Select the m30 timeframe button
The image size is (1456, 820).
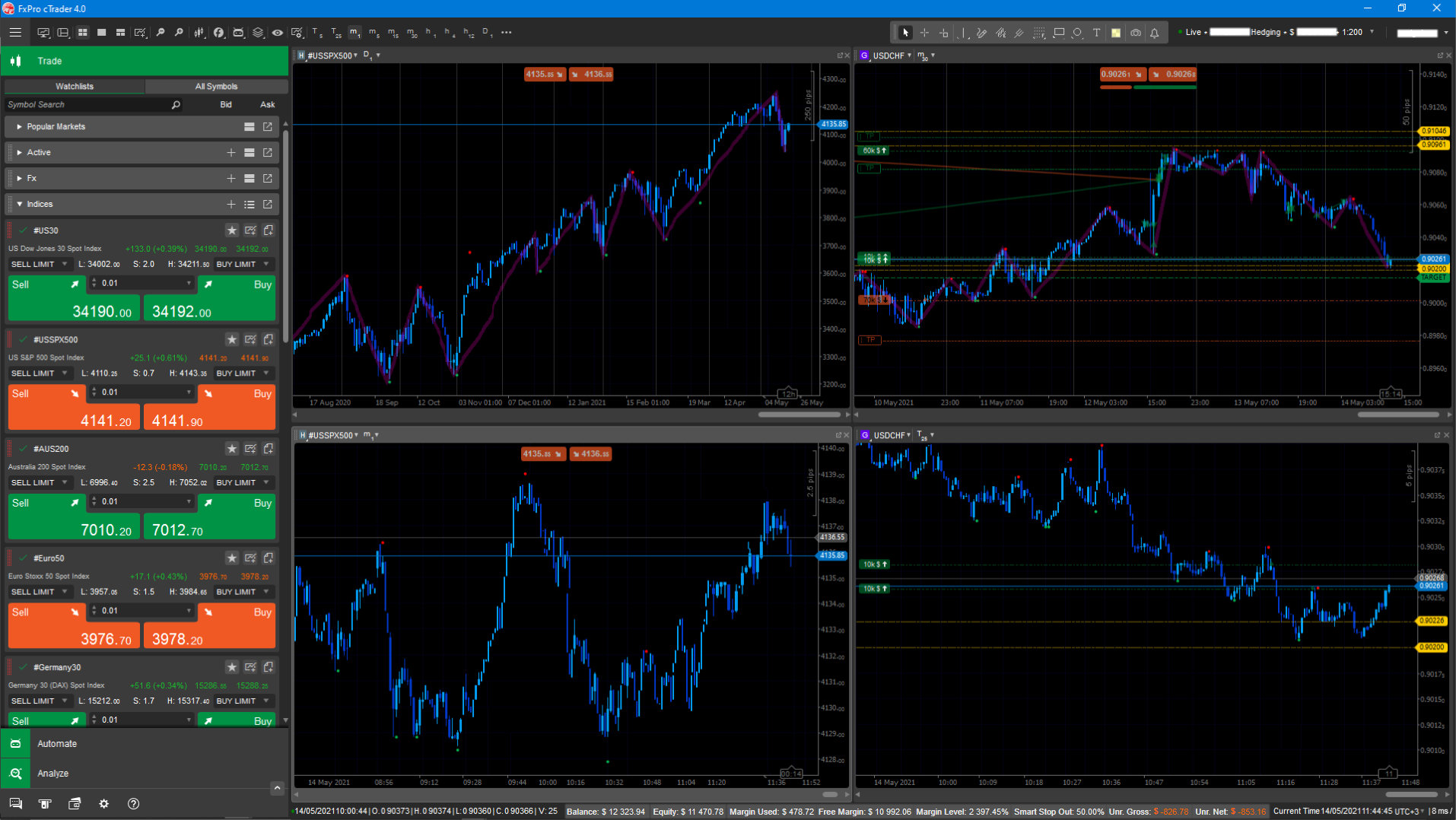coord(412,33)
